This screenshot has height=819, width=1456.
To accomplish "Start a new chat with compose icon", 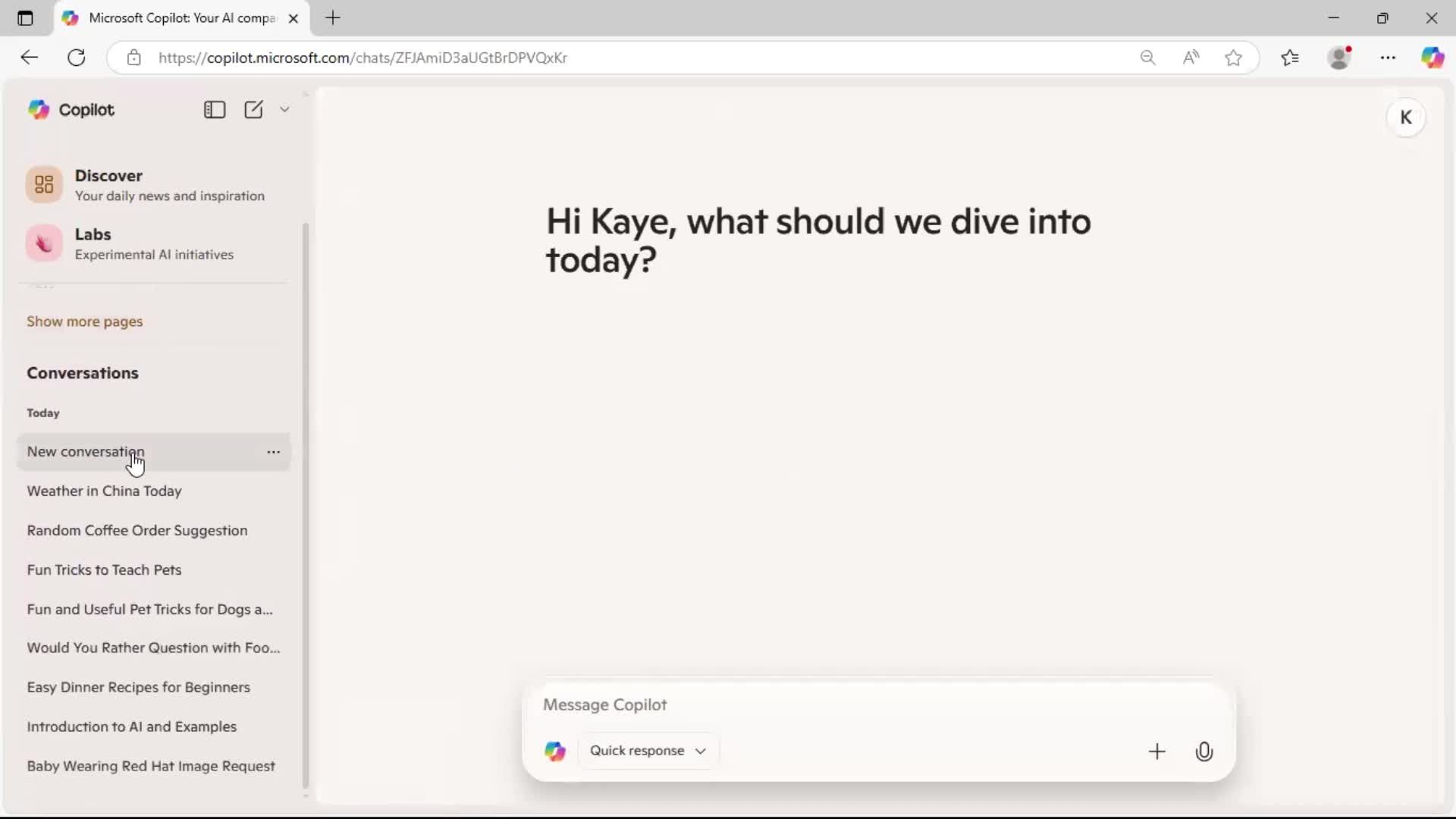I will [253, 110].
